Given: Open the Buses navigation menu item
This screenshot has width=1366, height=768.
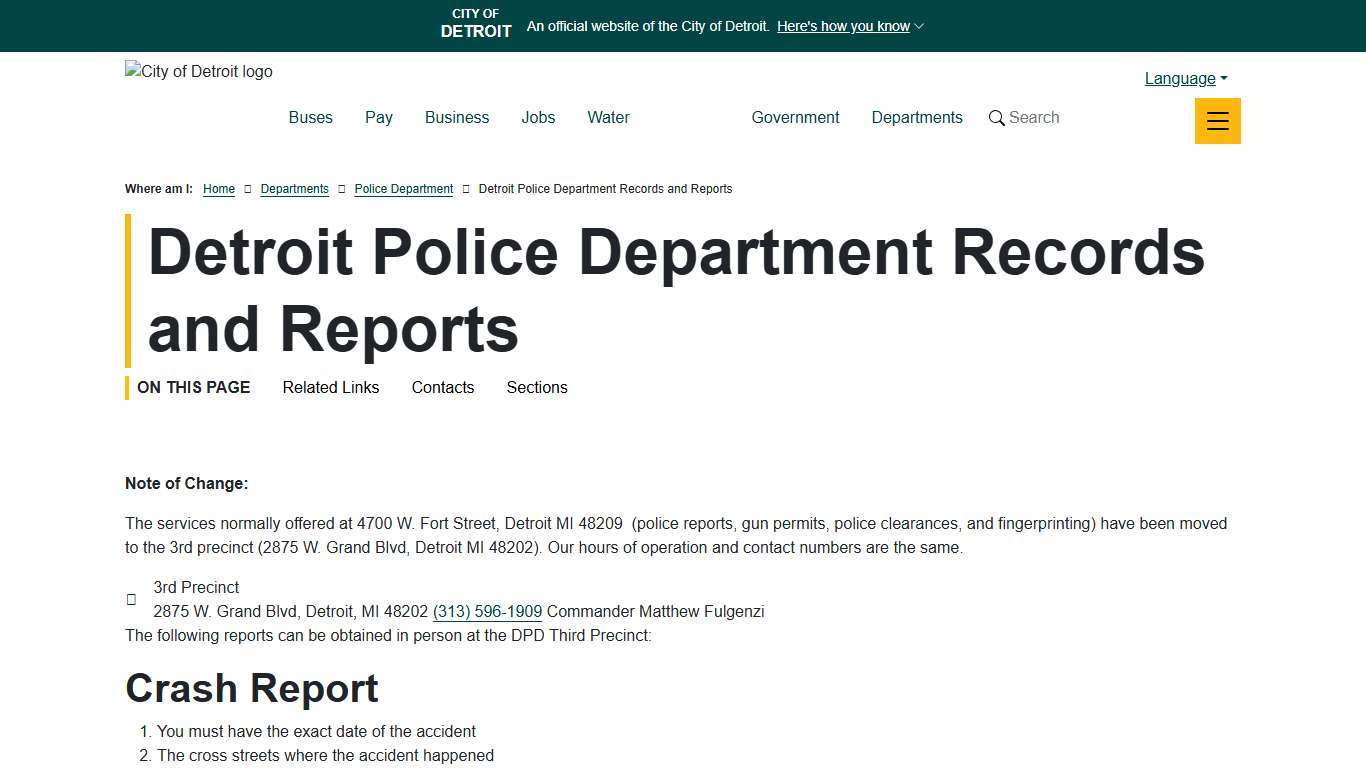Looking at the screenshot, I should click(x=310, y=117).
